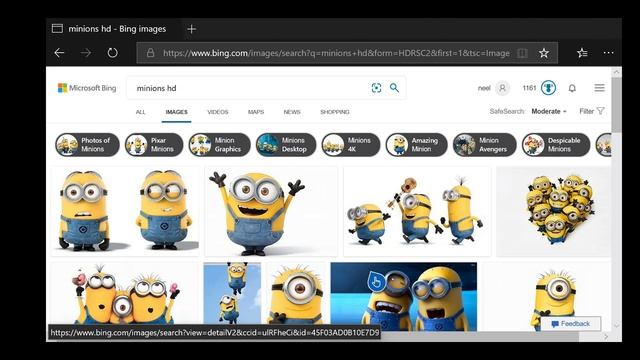
Task: Reload the page with refresh icon
Action: tap(112, 53)
